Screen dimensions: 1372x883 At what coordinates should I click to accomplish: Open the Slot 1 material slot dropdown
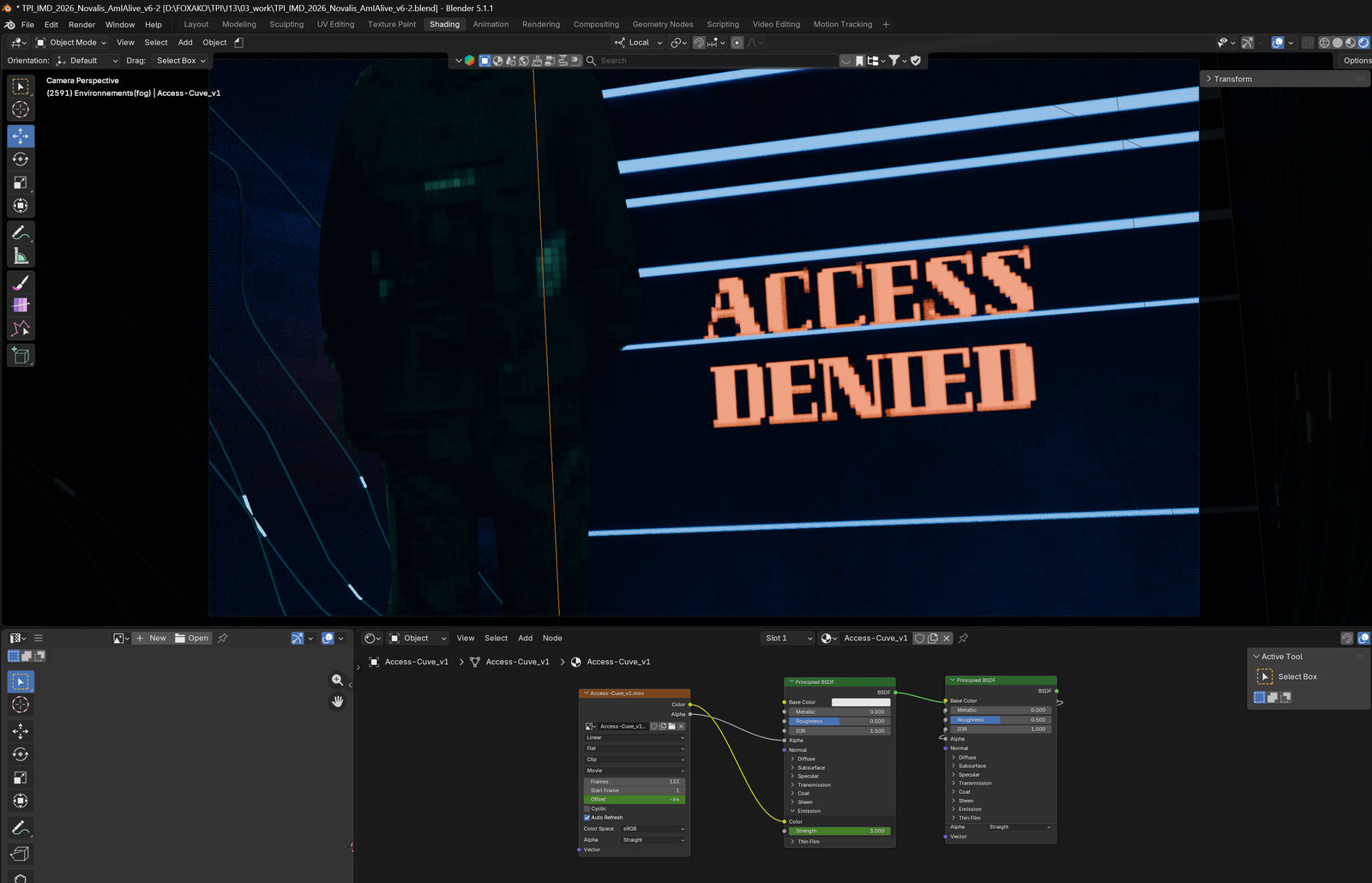point(787,638)
